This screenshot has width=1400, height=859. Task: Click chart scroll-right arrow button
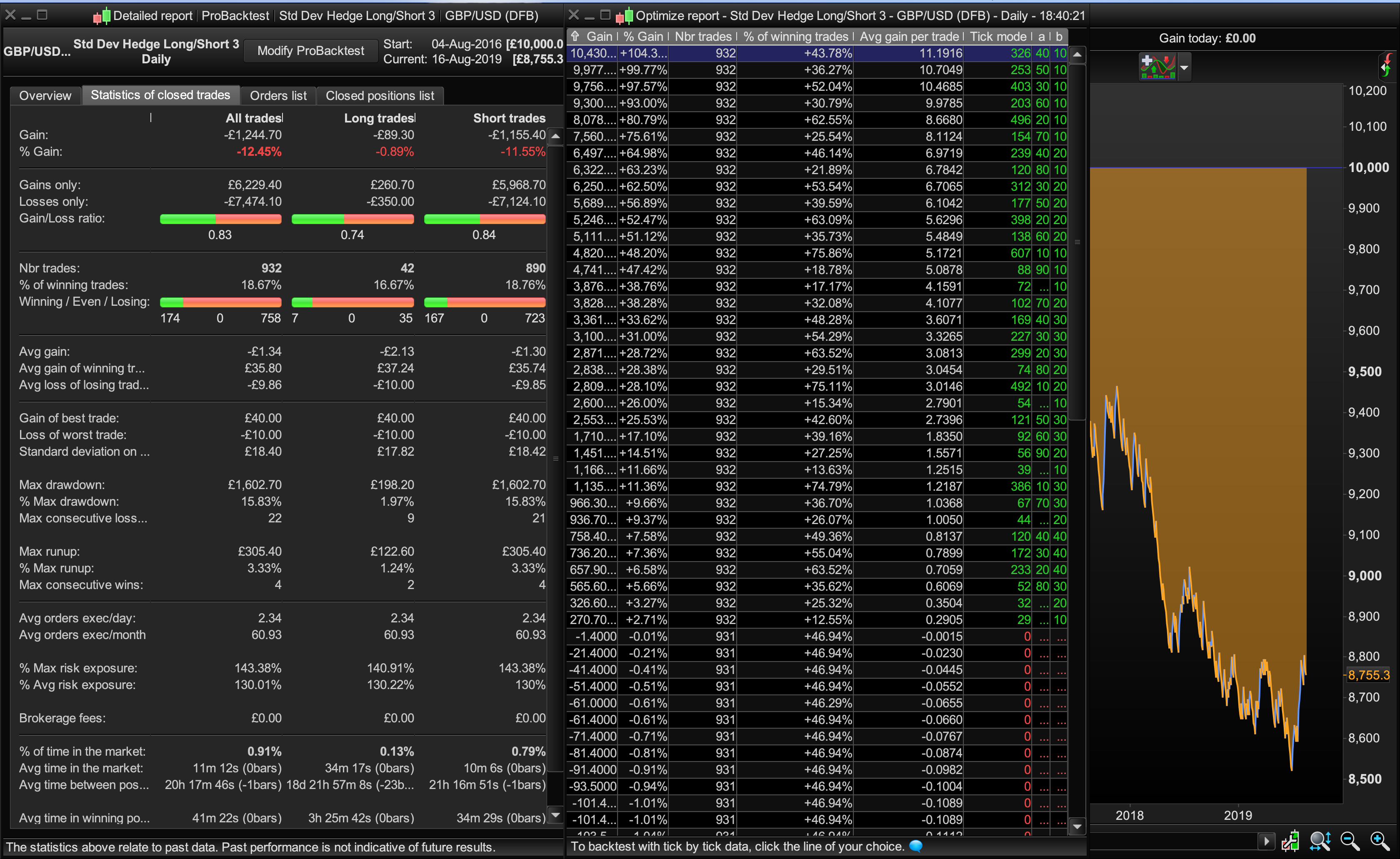point(1266,840)
